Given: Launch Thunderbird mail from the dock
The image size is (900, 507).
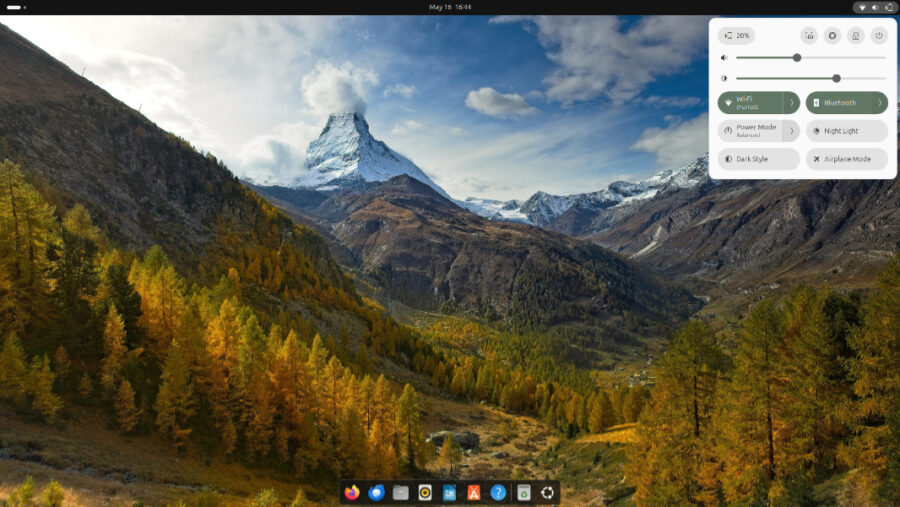Looking at the screenshot, I should [x=376, y=492].
